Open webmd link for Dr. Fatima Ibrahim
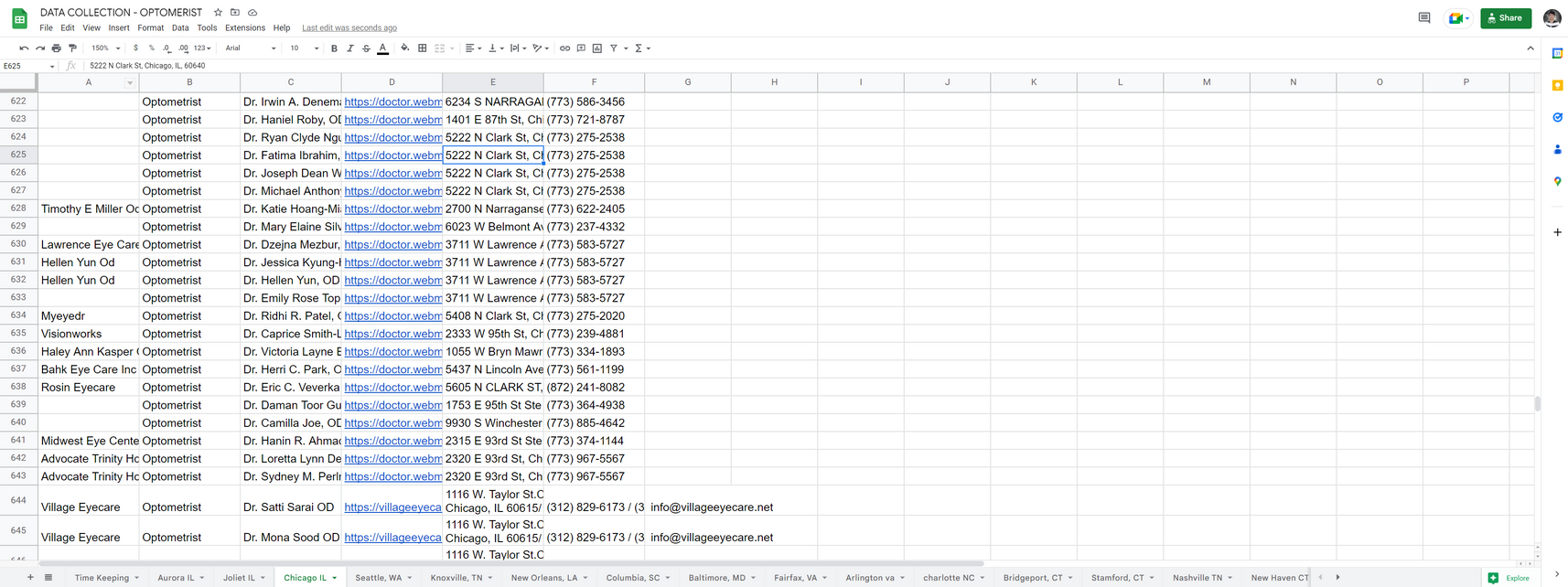Image resolution: width=1568 pixels, height=587 pixels. [x=393, y=155]
